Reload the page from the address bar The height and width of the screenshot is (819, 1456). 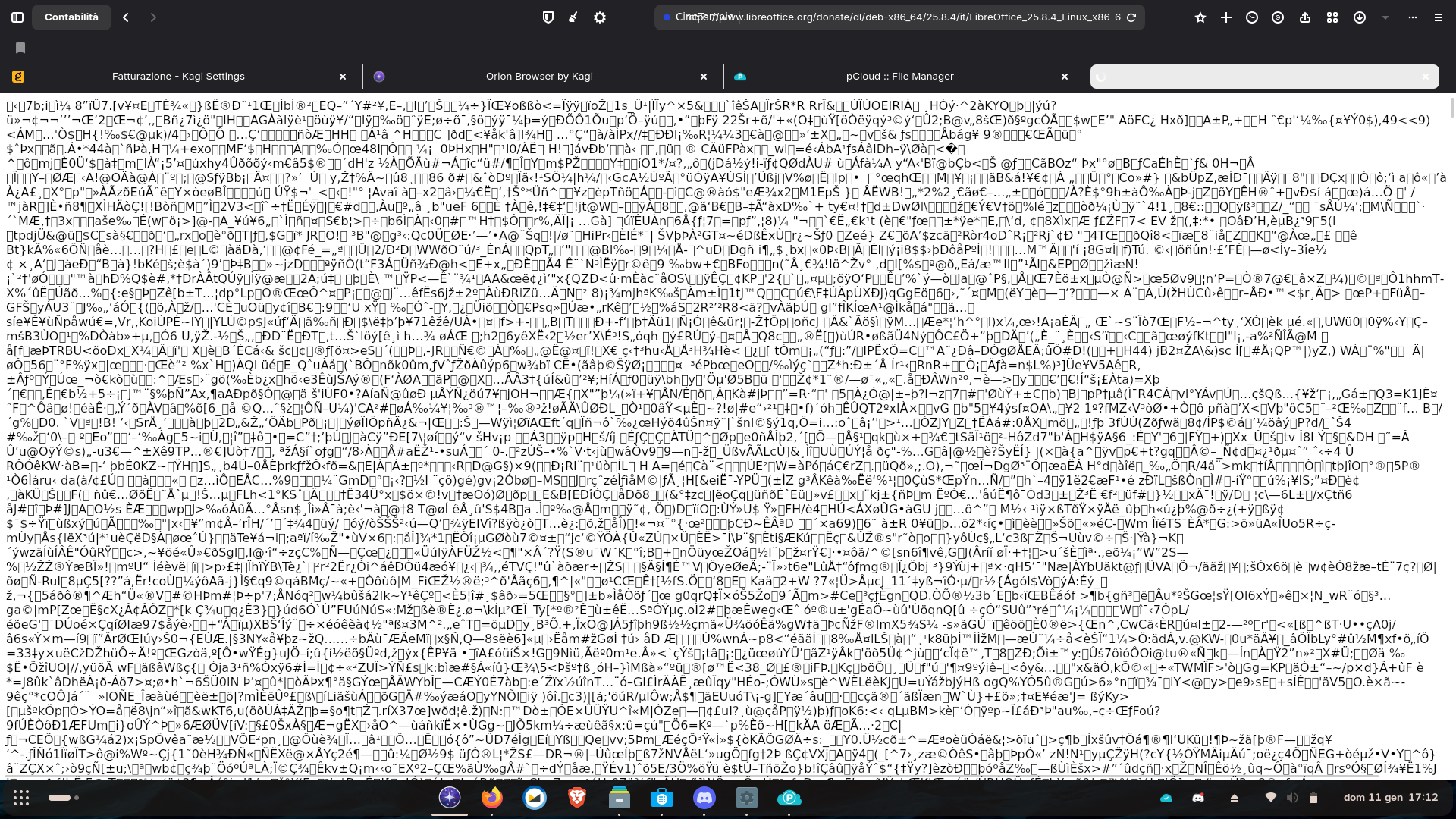1131,17
